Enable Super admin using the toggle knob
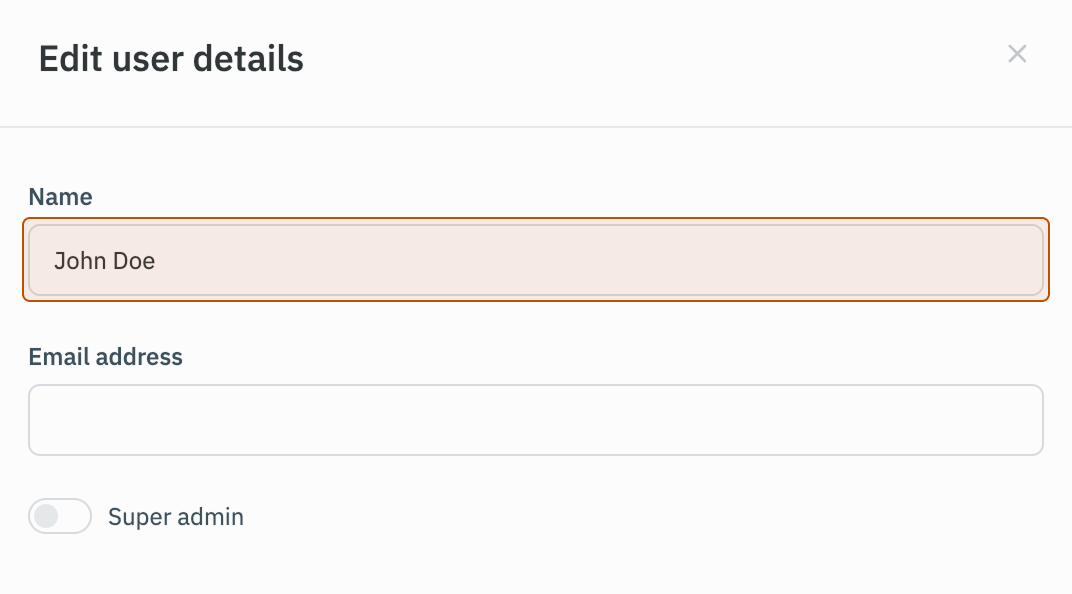Screen dimensions: 1072x594 point(46,516)
